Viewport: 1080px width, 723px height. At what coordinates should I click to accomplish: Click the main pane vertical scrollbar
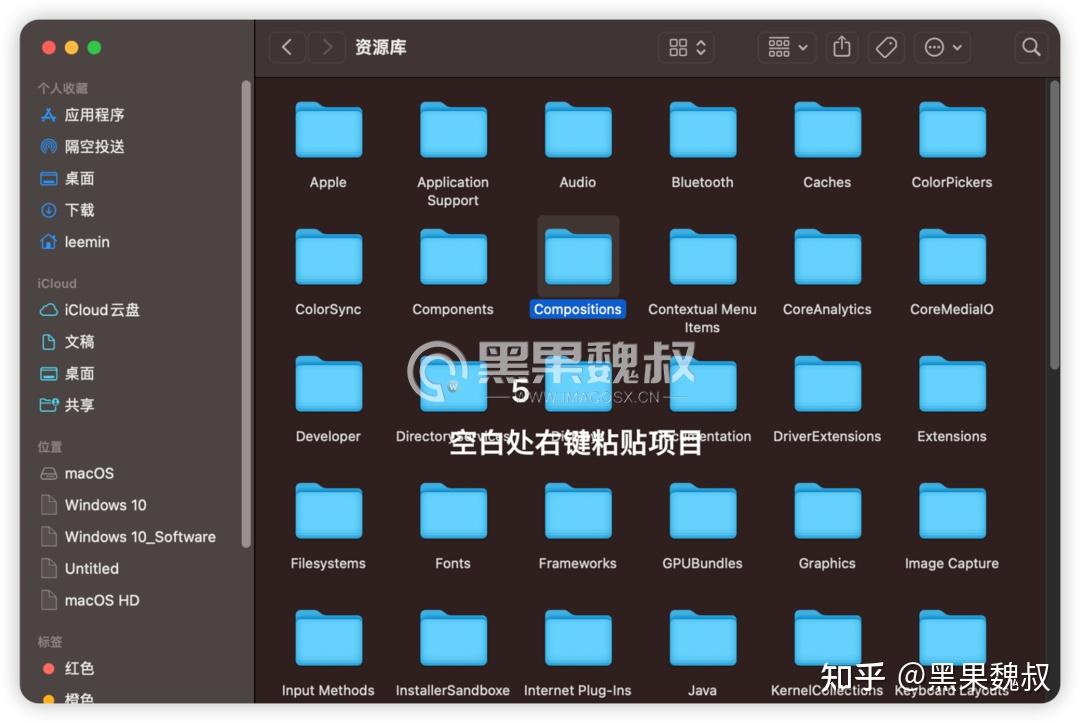click(x=1054, y=226)
